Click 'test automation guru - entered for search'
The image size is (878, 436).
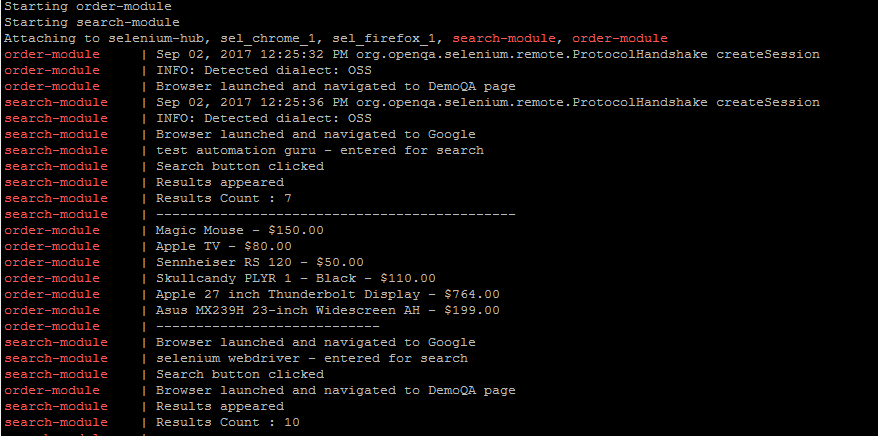point(320,151)
